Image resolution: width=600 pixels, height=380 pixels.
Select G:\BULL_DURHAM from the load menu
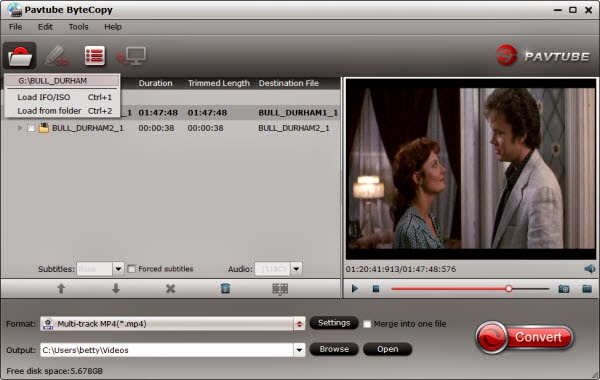[62, 81]
